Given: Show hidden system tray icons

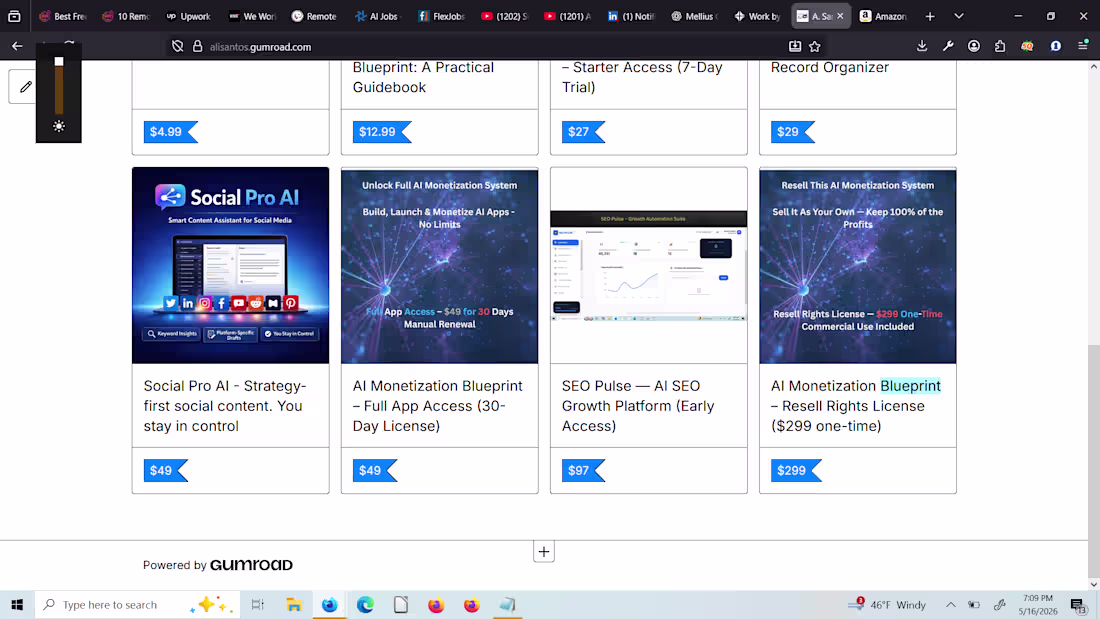Looking at the screenshot, I should [x=951, y=604].
